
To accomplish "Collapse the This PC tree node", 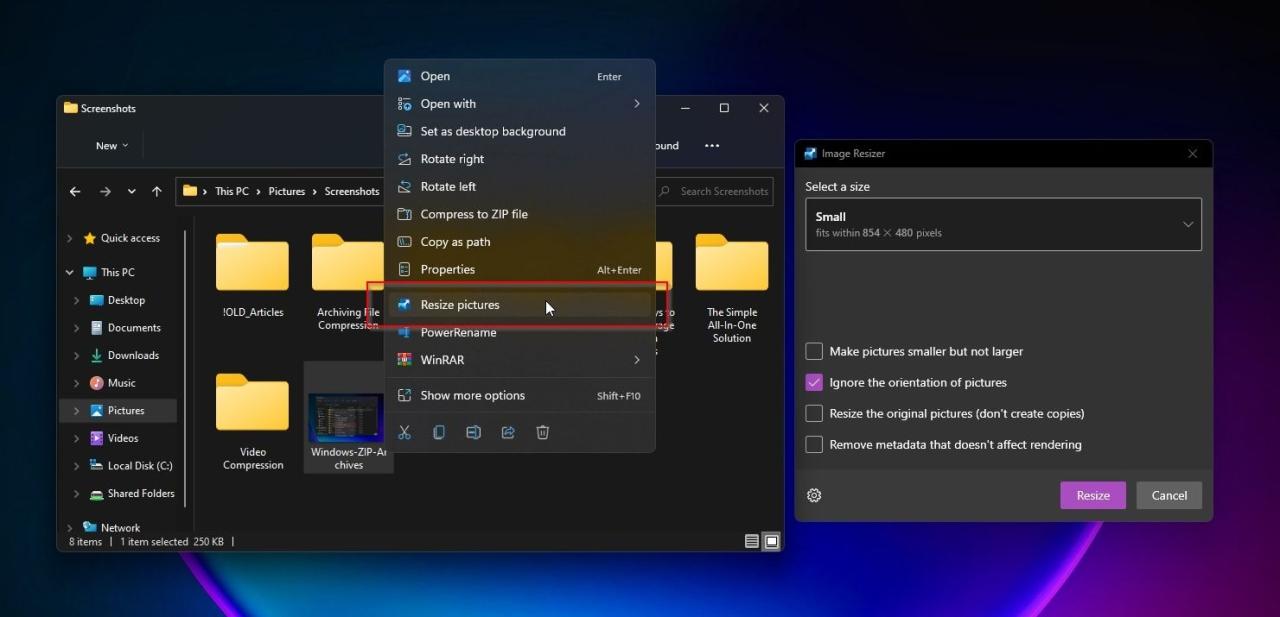I will pos(69,272).
